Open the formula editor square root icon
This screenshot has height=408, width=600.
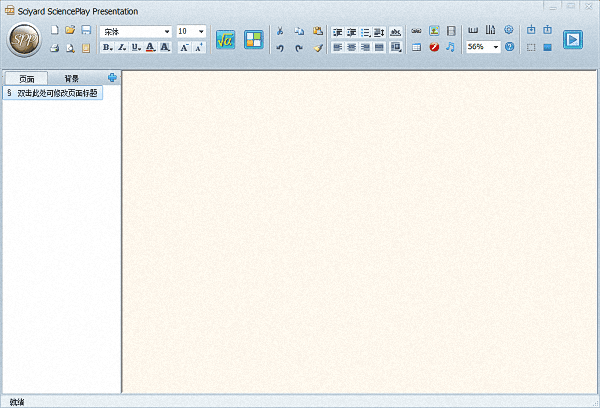tap(226, 39)
